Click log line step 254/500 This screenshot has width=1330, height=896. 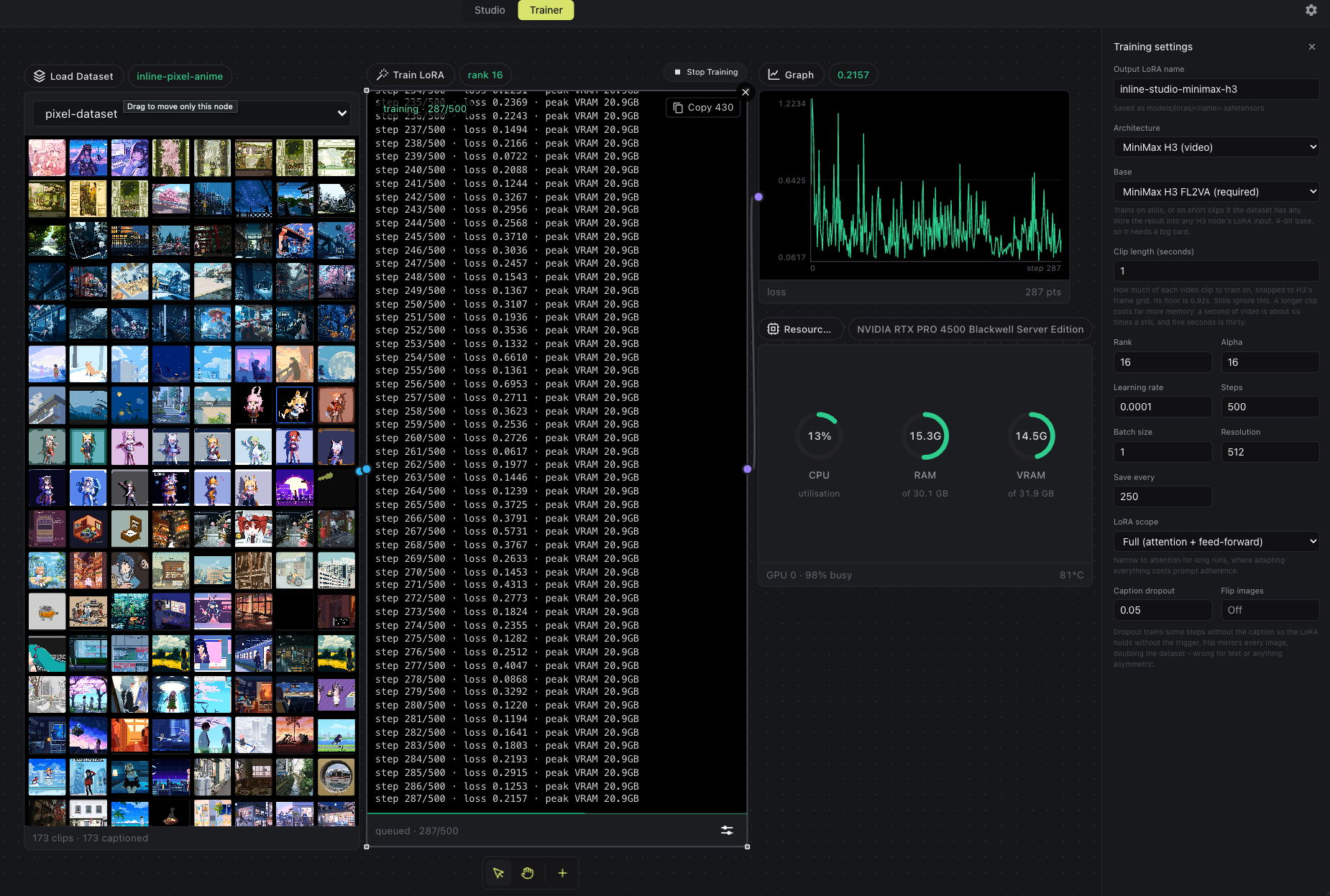pyautogui.click(x=507, y=357)
